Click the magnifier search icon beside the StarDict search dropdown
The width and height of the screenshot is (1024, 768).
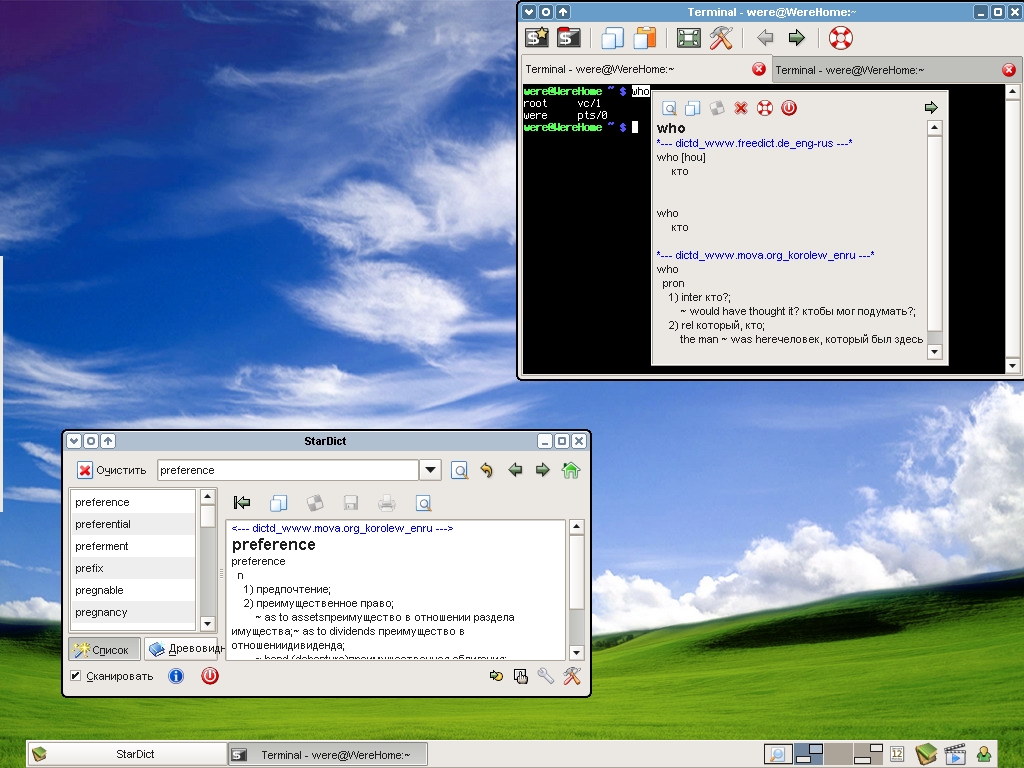460,470
